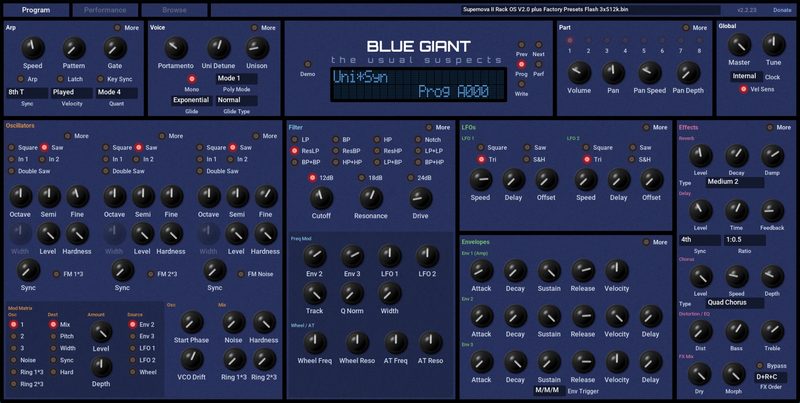Click the Write button

[521, 85]
